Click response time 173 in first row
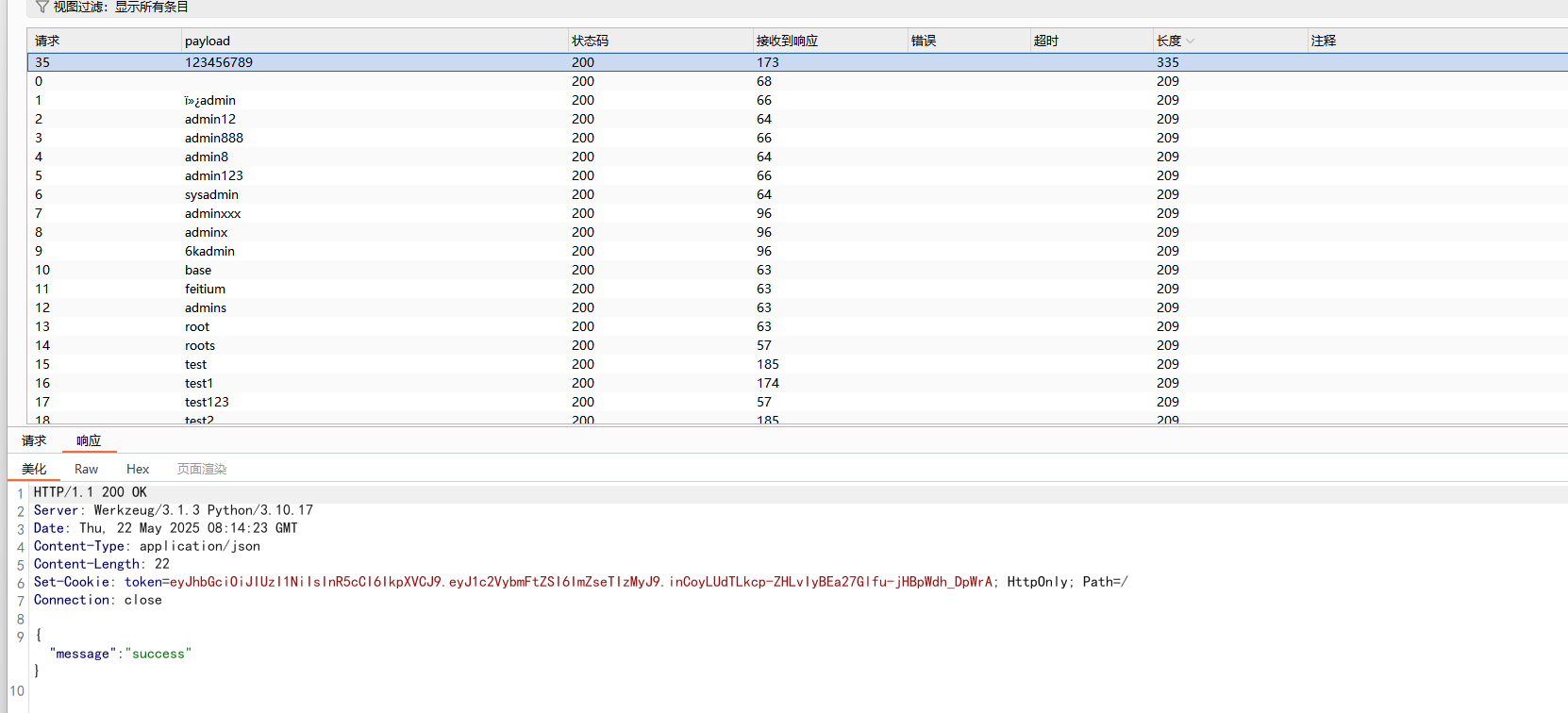 768,62
